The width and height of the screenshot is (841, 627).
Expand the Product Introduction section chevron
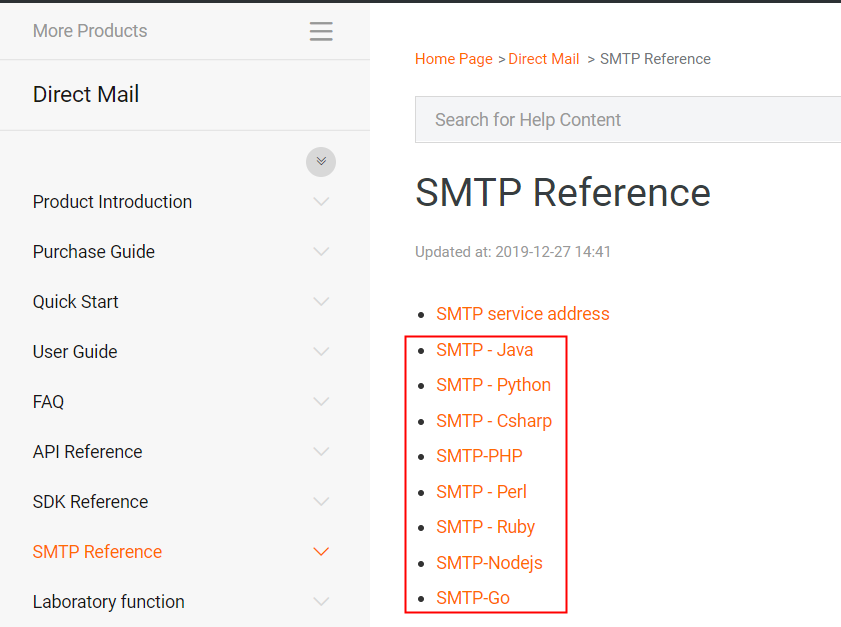(321, 202)
